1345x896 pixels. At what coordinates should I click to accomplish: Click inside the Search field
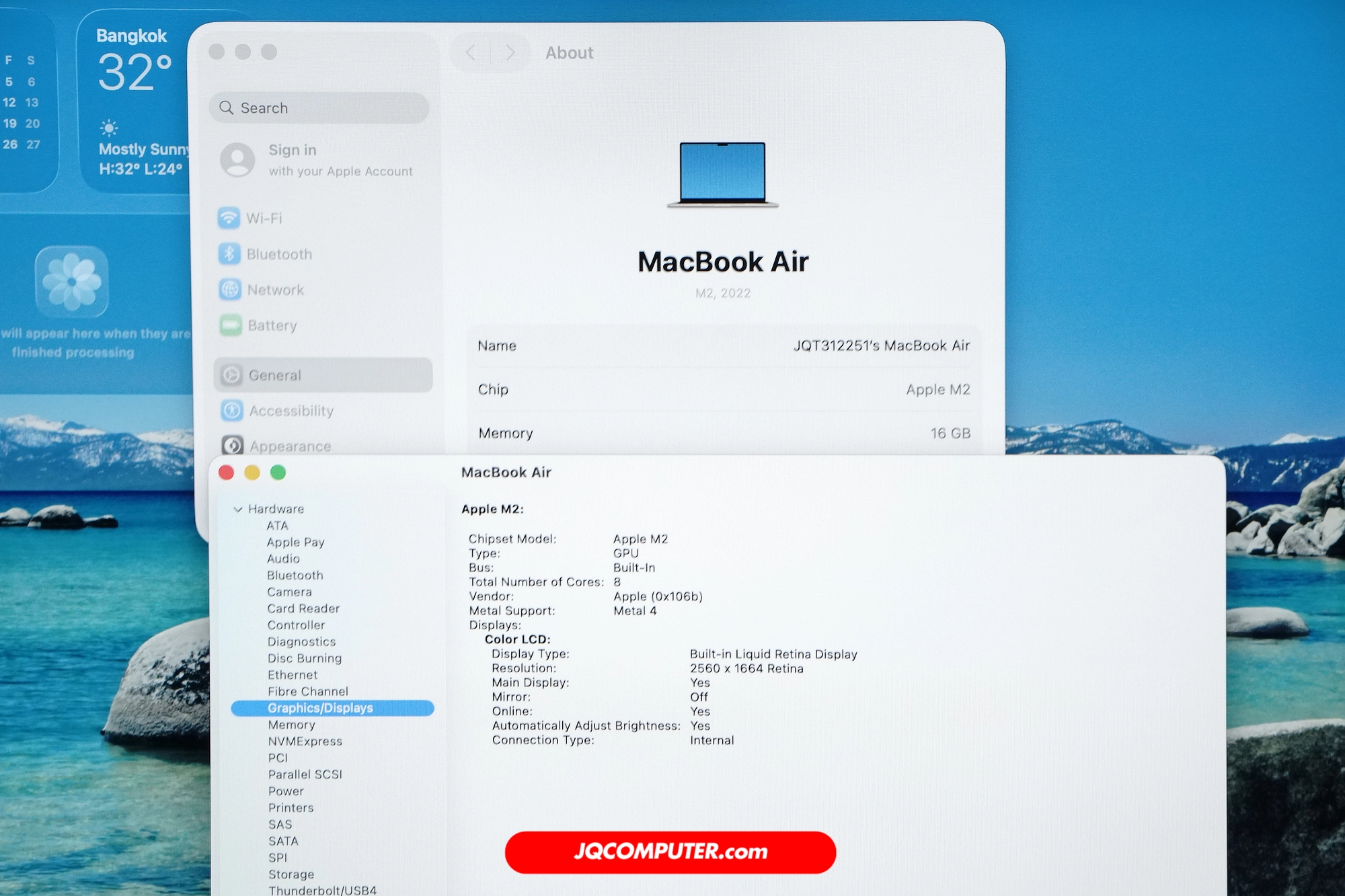click(x=319, y=108)
